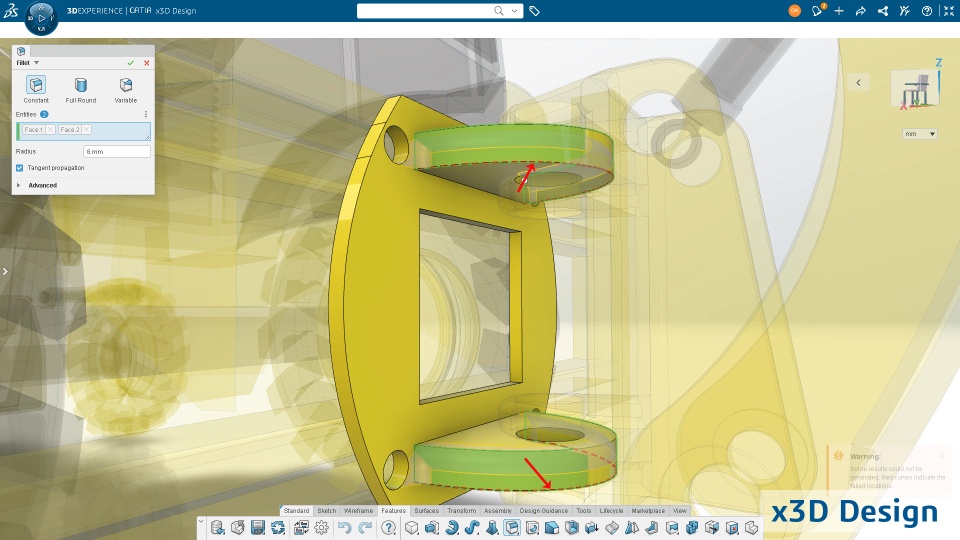Viewport: 960px width, 540px height.
Task: Uncheck Tangent propagation checkbox
Action: [x=20, y=168]
